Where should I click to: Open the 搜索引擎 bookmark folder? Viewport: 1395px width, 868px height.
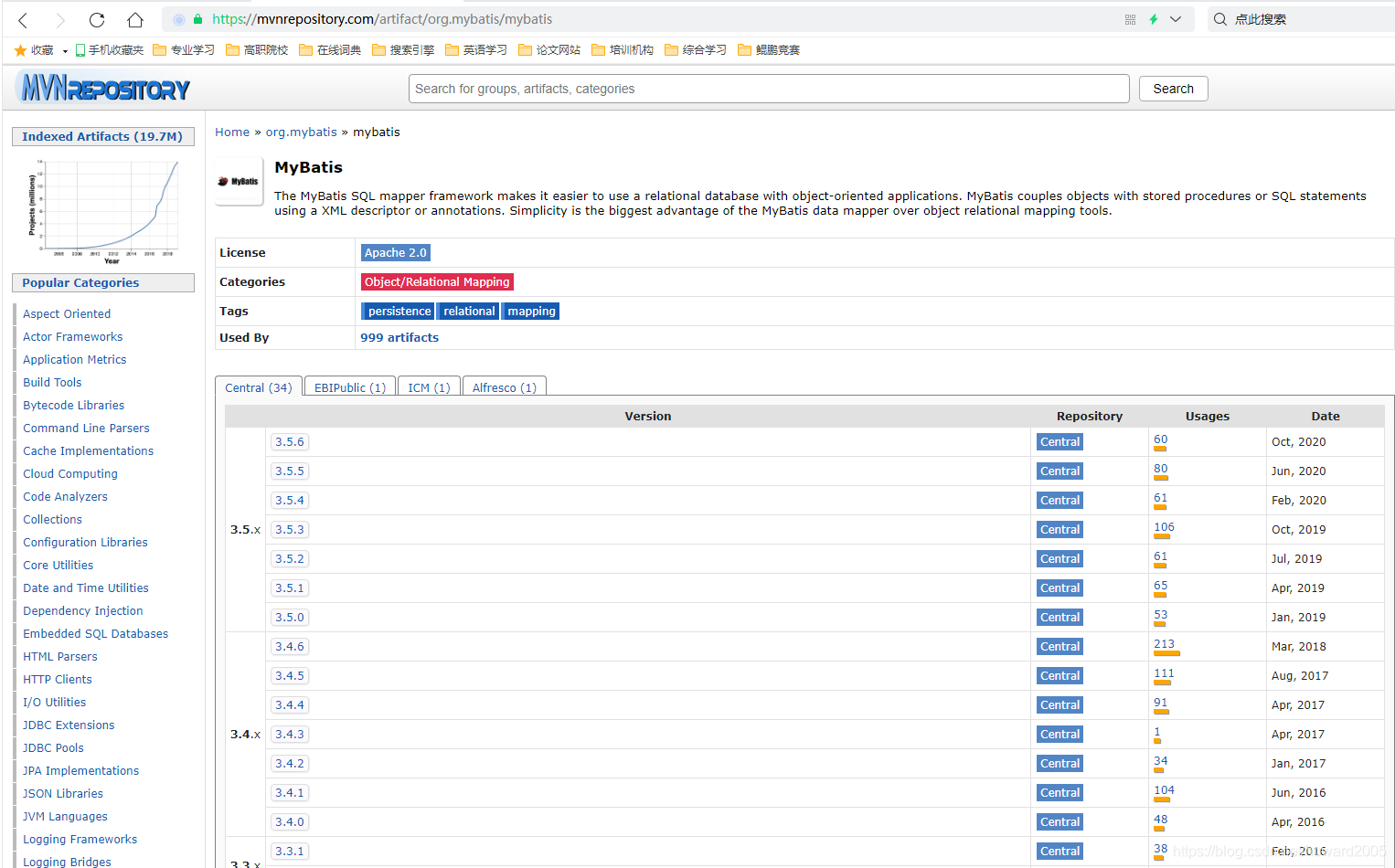403,50
